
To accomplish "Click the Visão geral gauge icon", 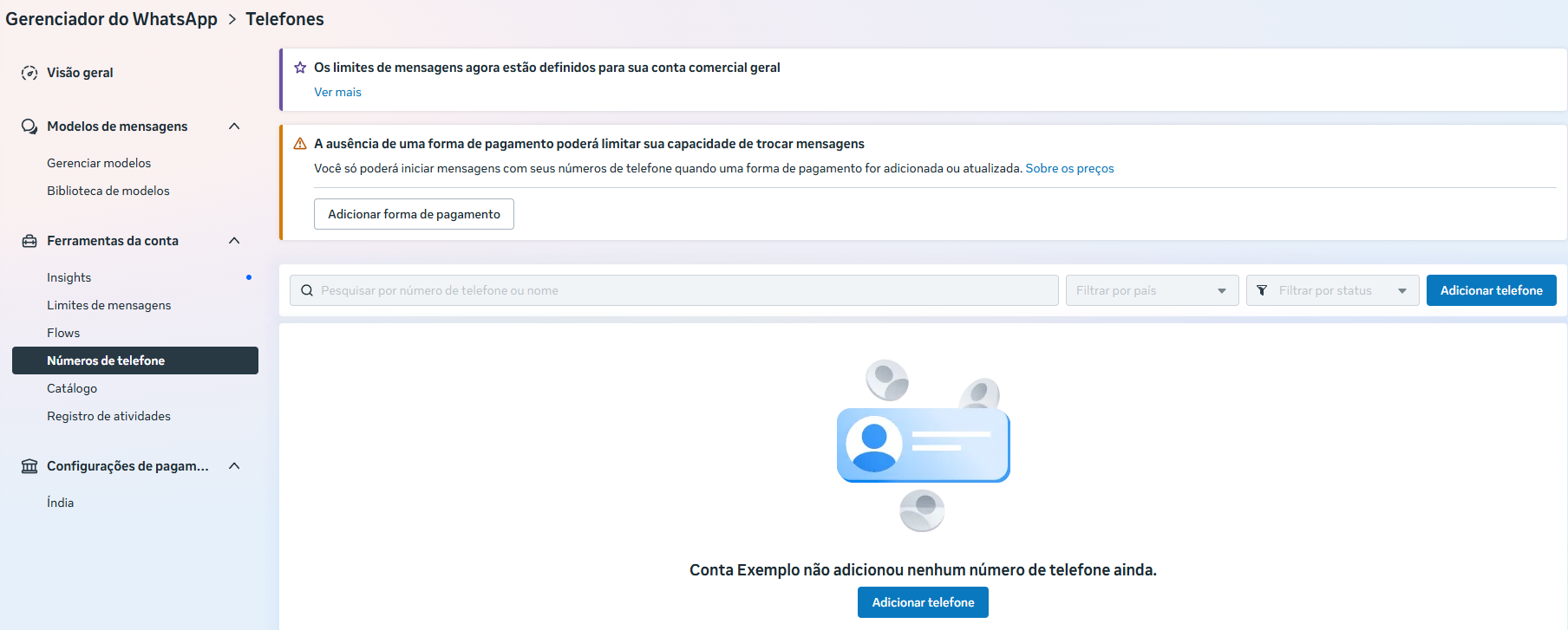I will 29,73.
